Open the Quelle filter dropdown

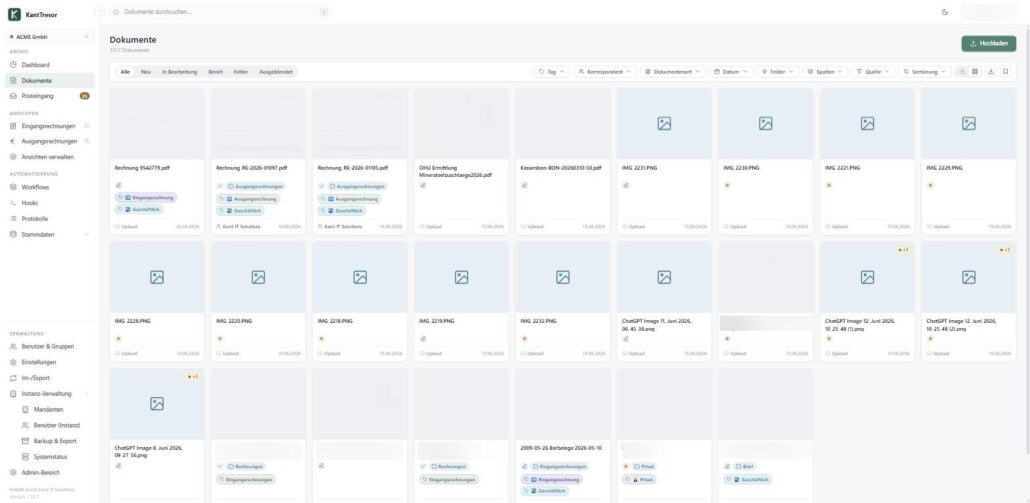873,72
